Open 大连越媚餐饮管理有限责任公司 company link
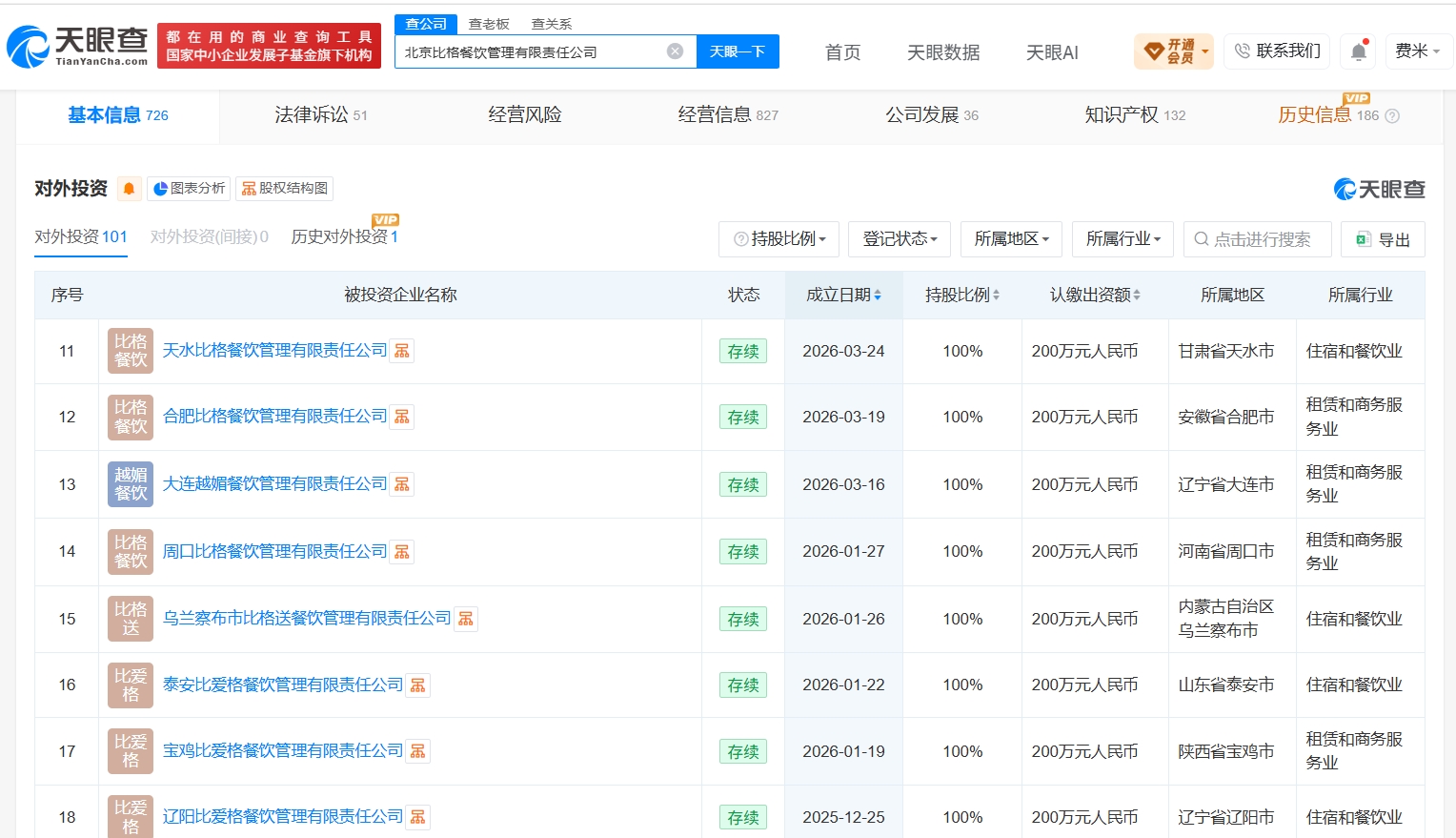 [274, 484]
